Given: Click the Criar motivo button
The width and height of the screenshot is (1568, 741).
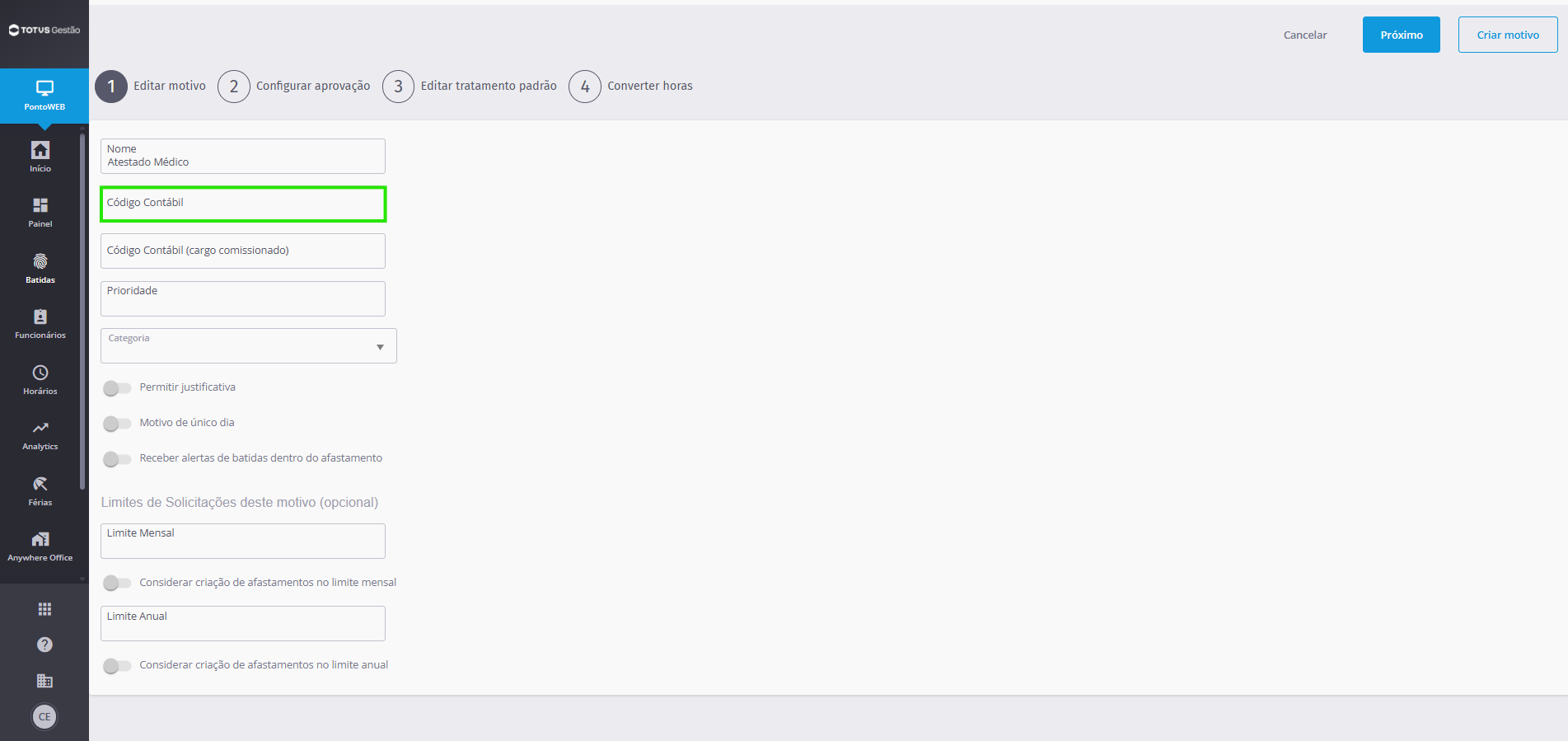Looking at the screenshot, I should [1508, 35].
